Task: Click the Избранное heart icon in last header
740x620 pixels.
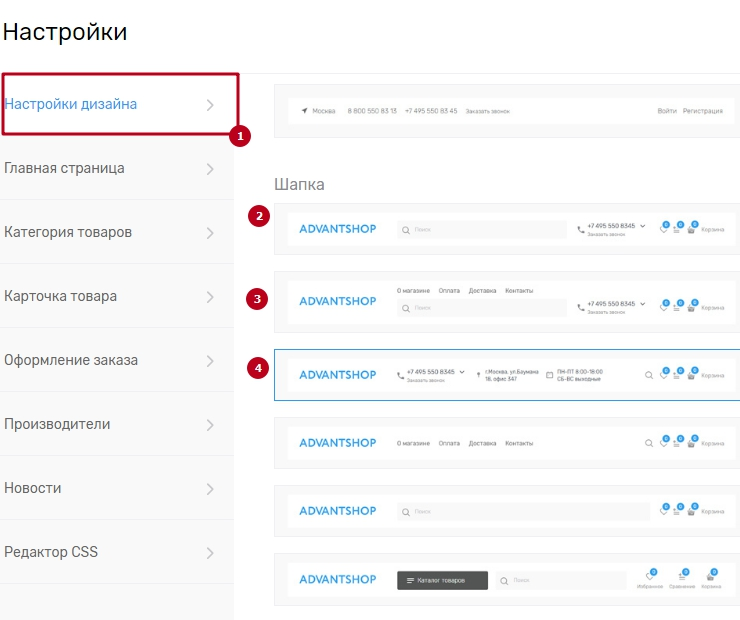Action: tap(649, 577)
